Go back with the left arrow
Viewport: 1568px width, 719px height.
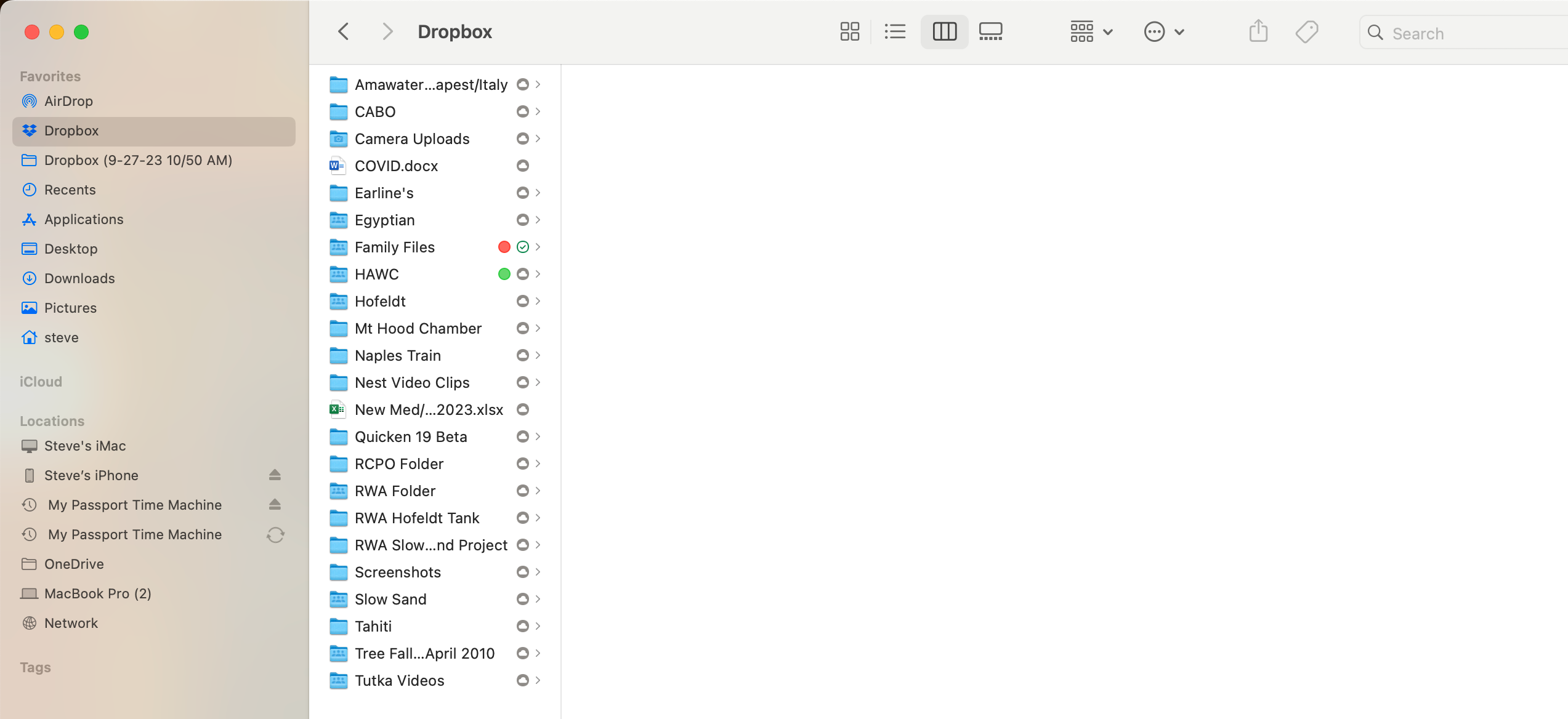click(x=344, y=32)
